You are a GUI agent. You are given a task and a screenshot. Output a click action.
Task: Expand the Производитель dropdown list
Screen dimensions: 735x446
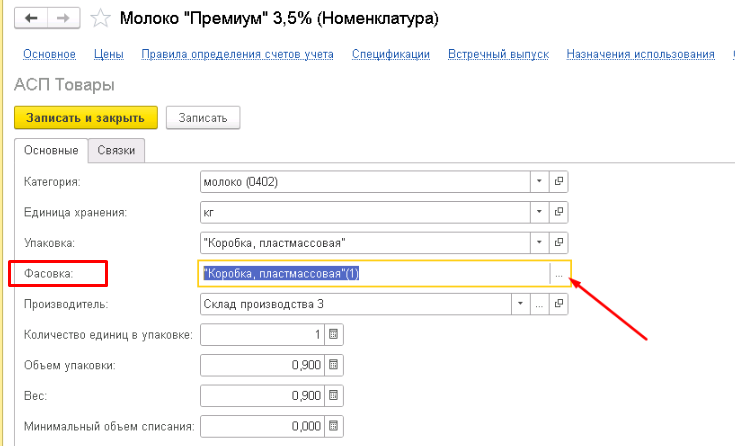tap(520, 304)
